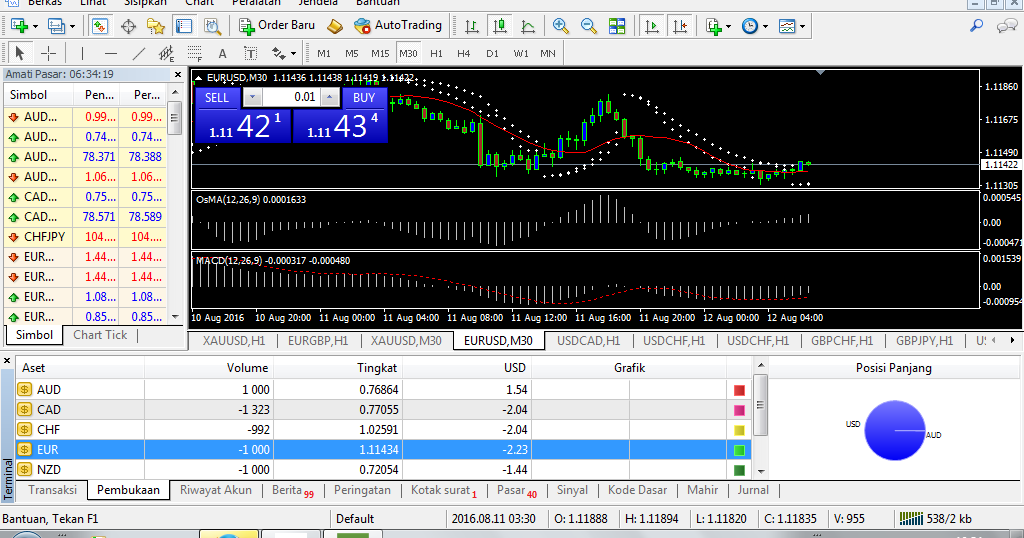This screenshot has width=1024, height=538.
Task: Click the clock periods icon
Action: pos(750,26)
